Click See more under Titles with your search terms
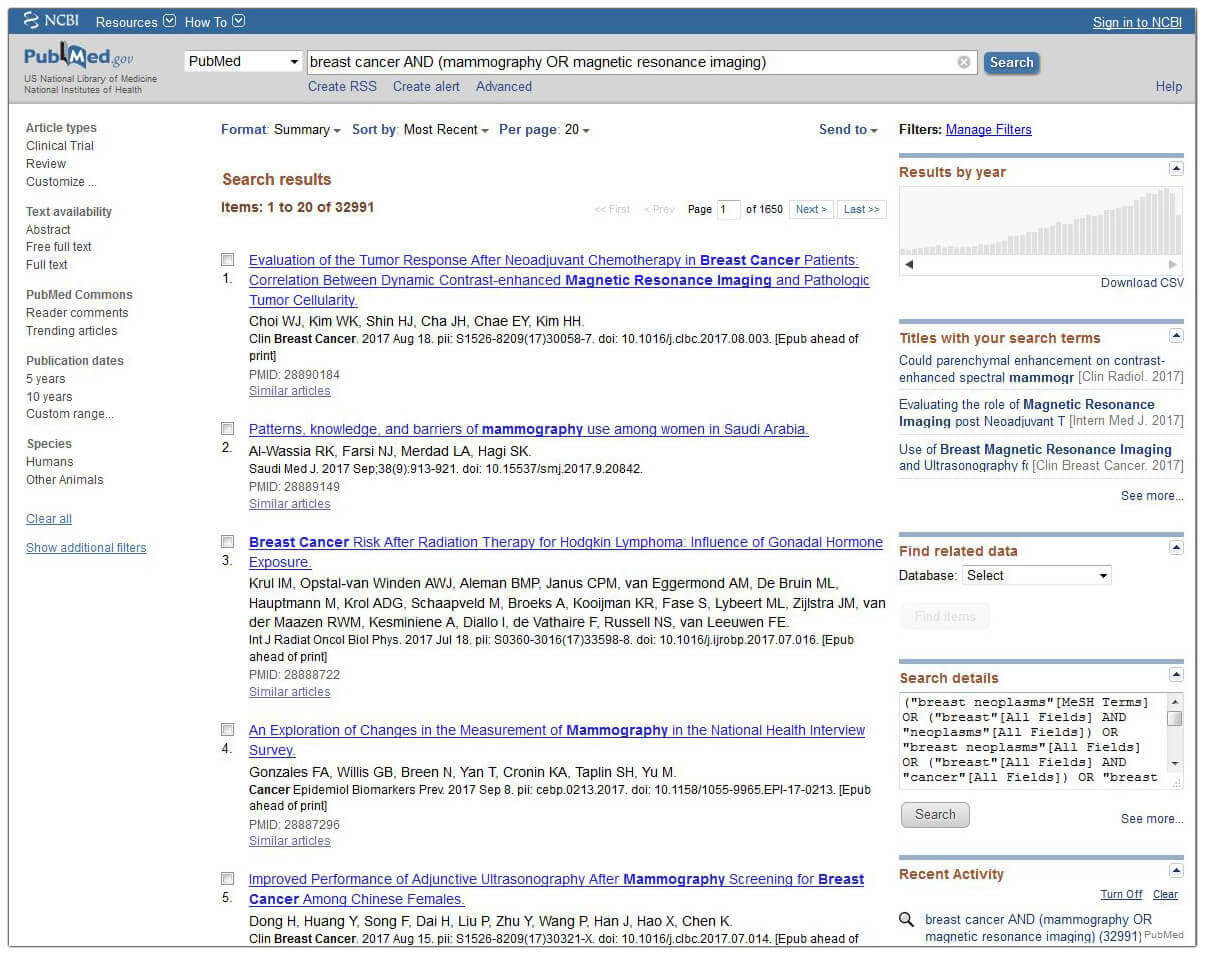 1152,496
